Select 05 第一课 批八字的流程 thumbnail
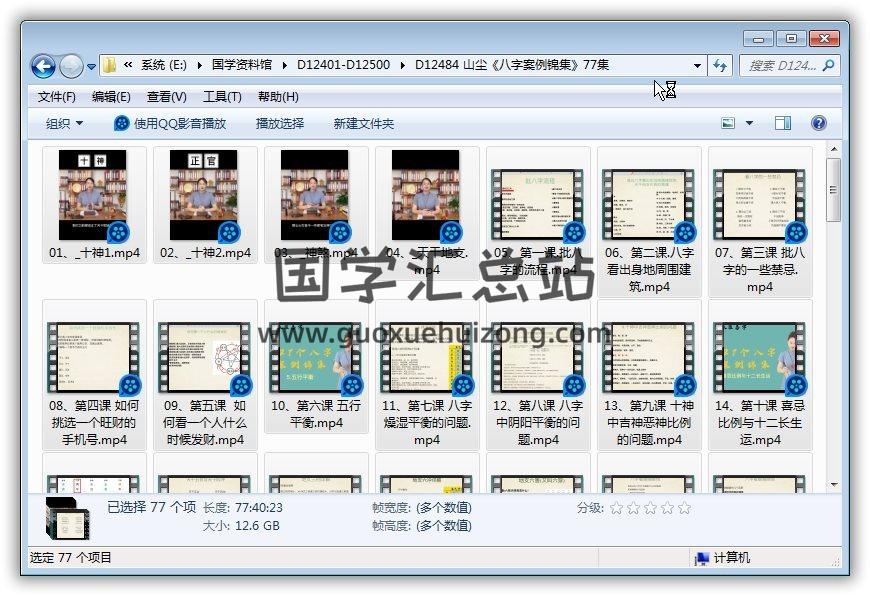 (538, 205)
